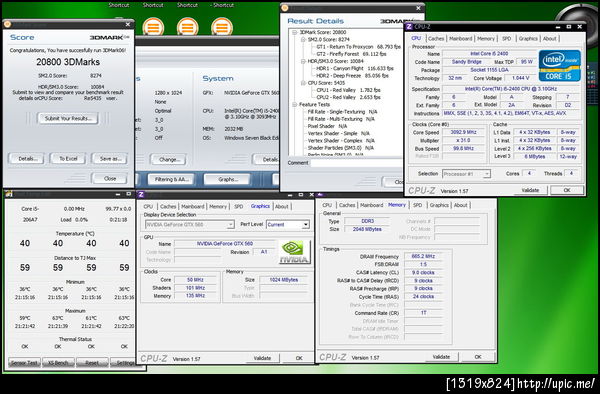Click the Sensor Test button
The image size is (600, 394).
click(24, 363)
